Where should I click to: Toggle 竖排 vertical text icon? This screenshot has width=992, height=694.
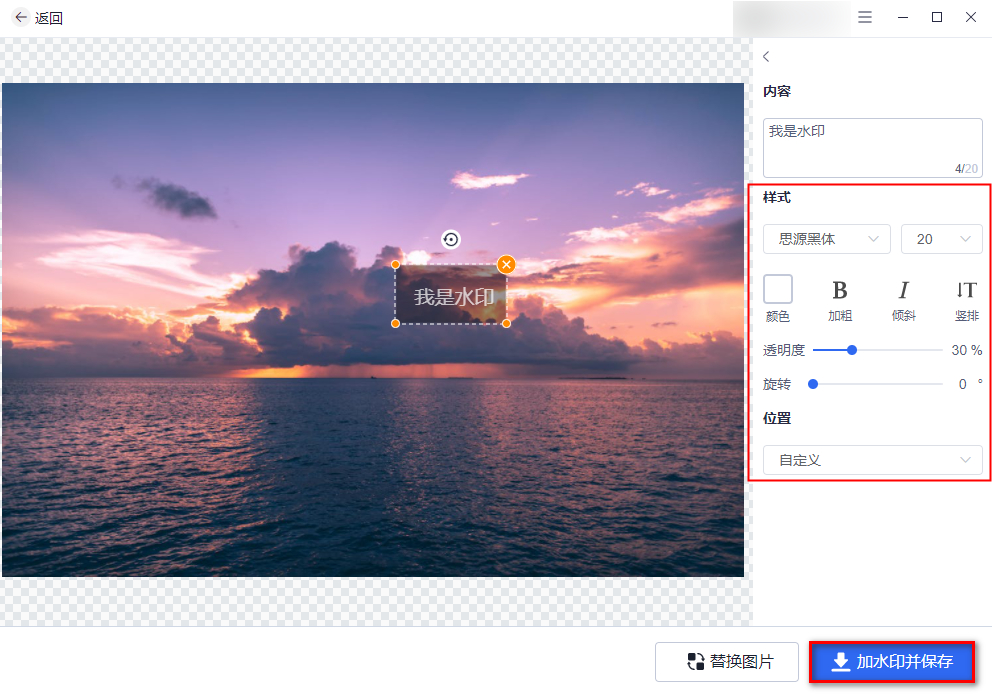pos(966,290)
